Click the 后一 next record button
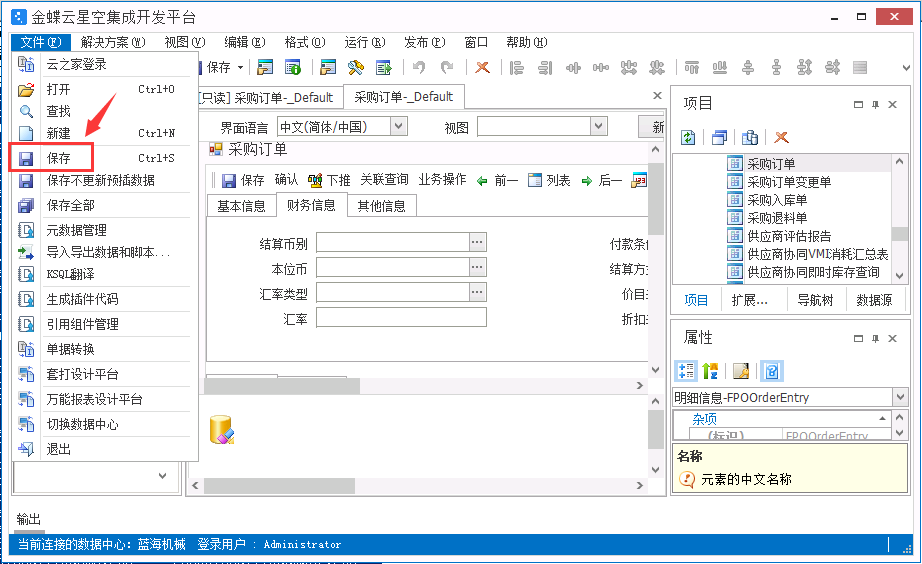922x564 pixels. pos(602,180)
